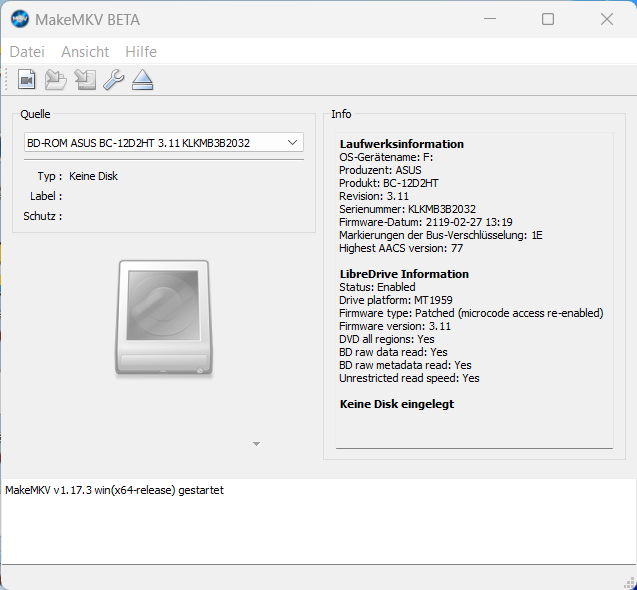Click the Quelle group label
Image resolution: width=637 pixels, height=590 pixels.
pos(35,114)
